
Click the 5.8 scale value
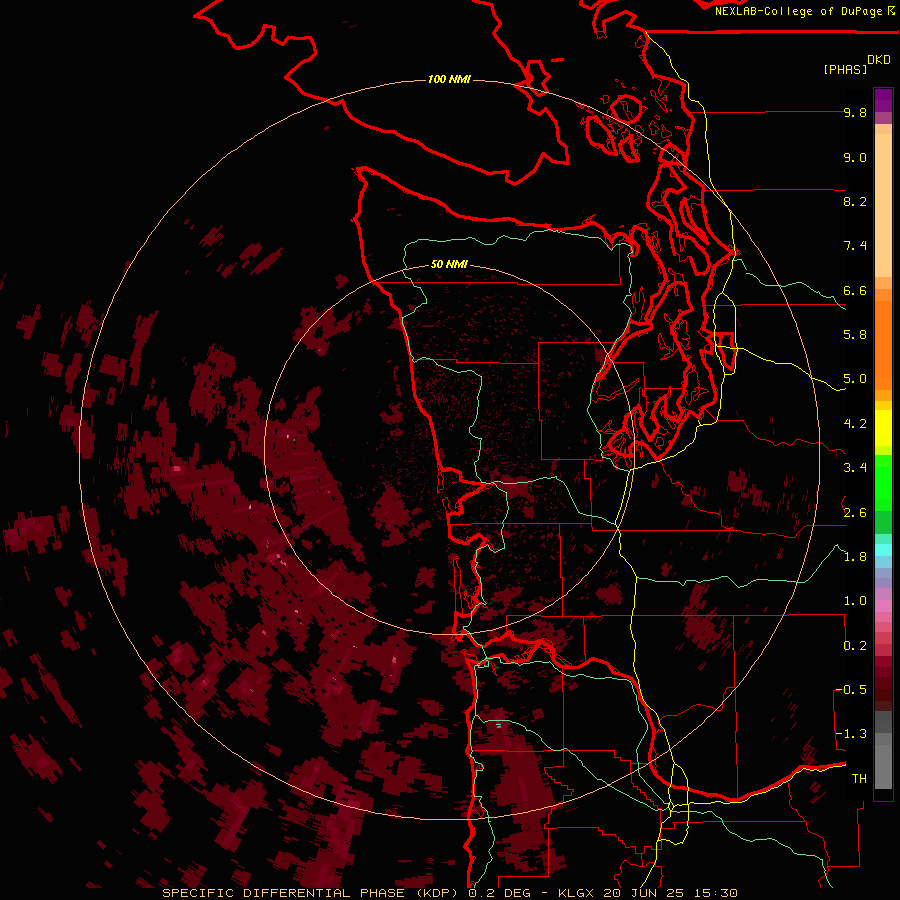(x=855, y=335)
